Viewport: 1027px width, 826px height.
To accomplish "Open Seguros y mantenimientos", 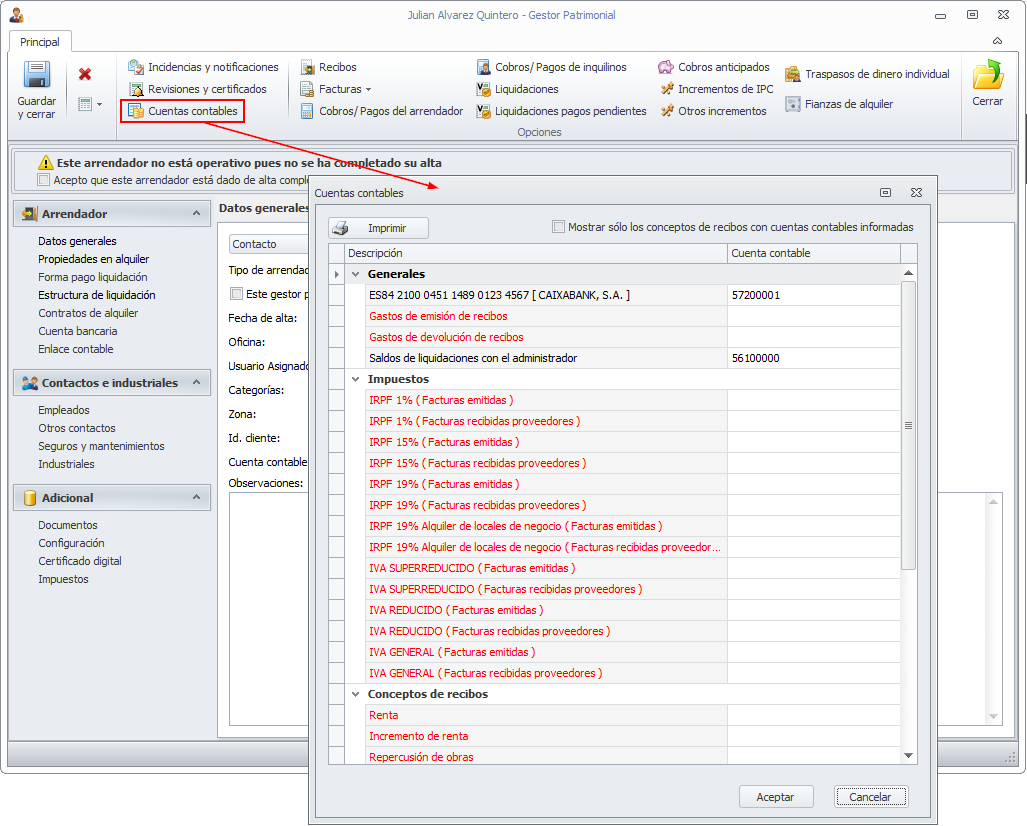I will [102, 446].
